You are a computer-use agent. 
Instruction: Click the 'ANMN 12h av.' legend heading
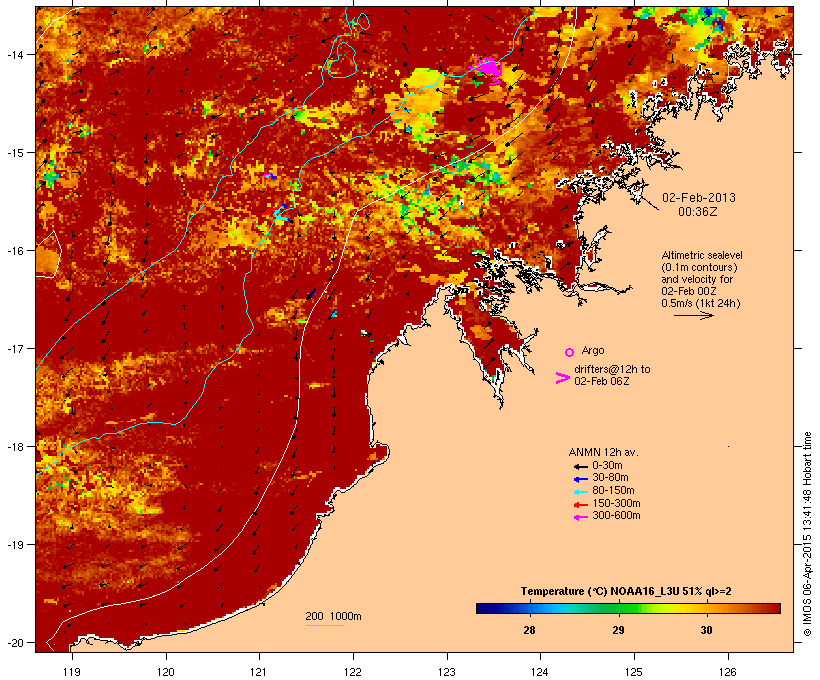pyautogui.click(x=603, y=452)
